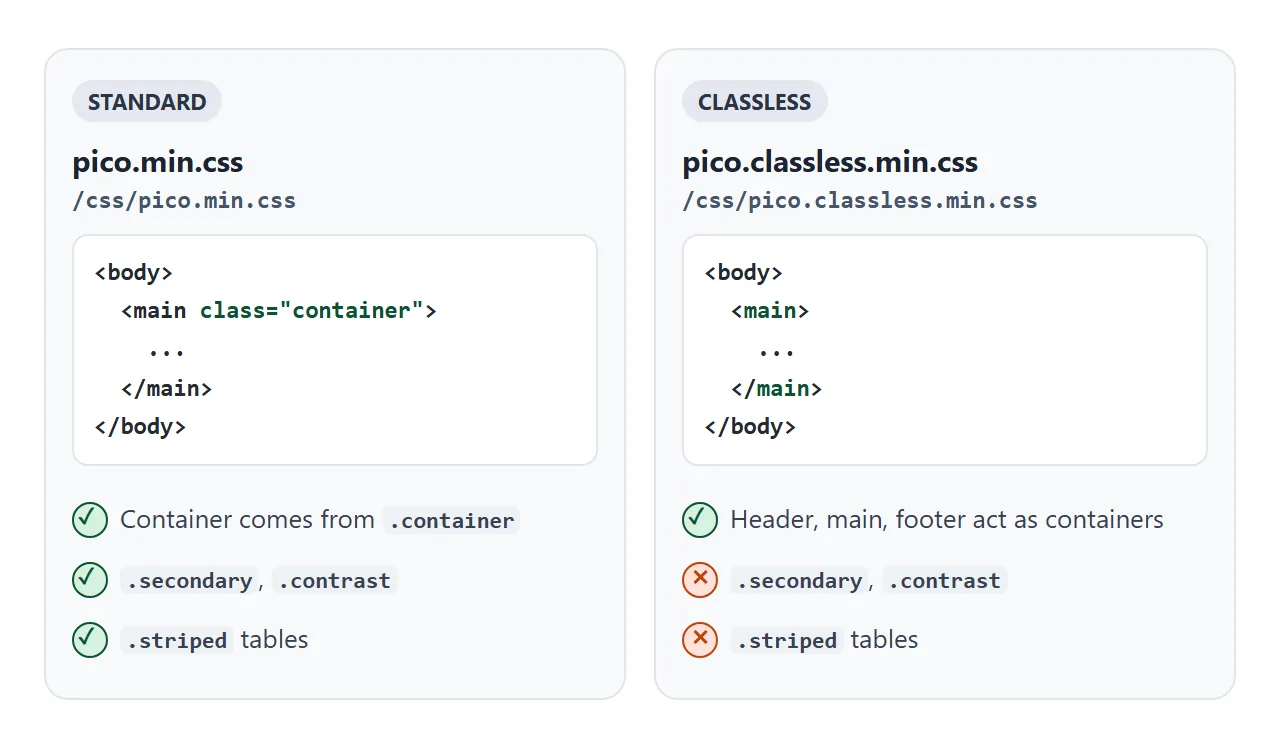Click the closing </main> tag in Standard code

pyautogui.click(x=167, y=388)
